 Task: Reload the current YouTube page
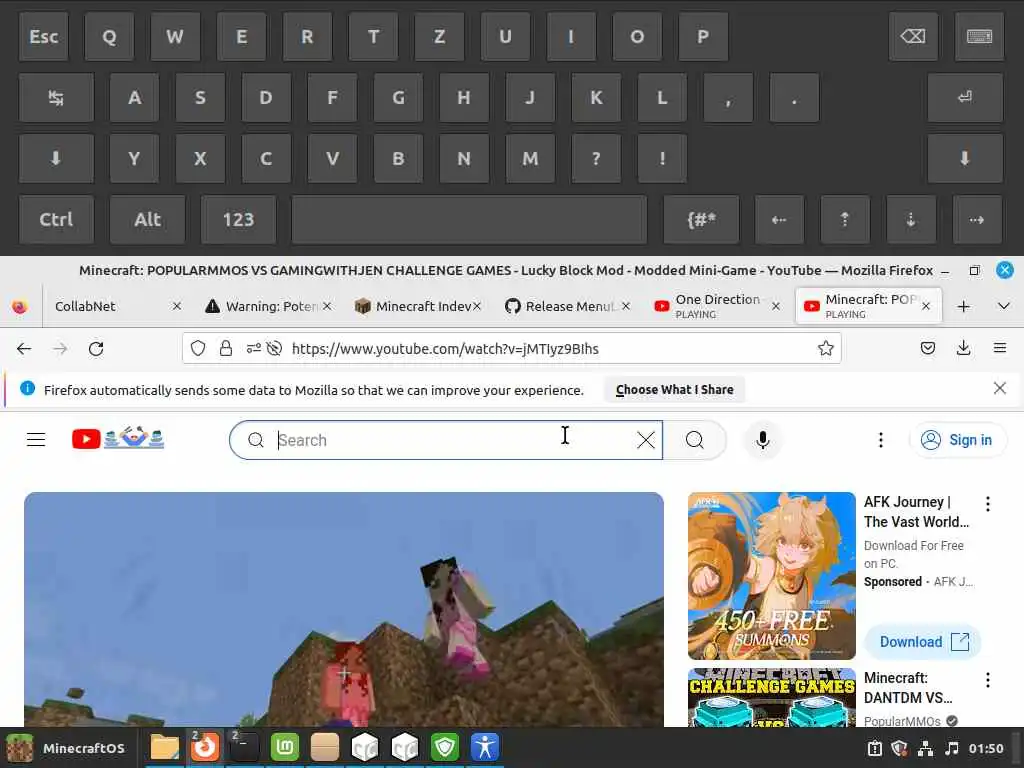[96, 349]
